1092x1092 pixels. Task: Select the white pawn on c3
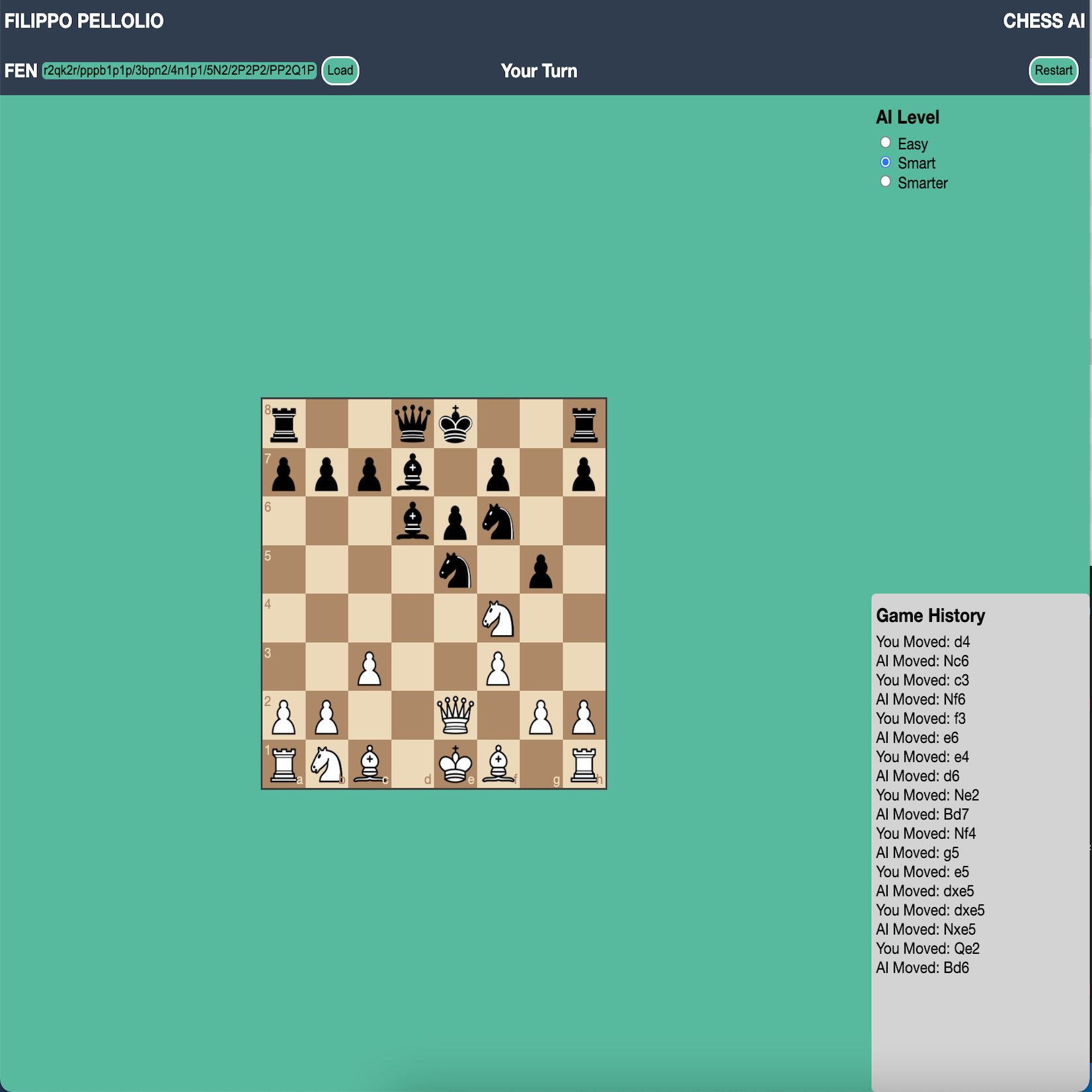[370, 667]
